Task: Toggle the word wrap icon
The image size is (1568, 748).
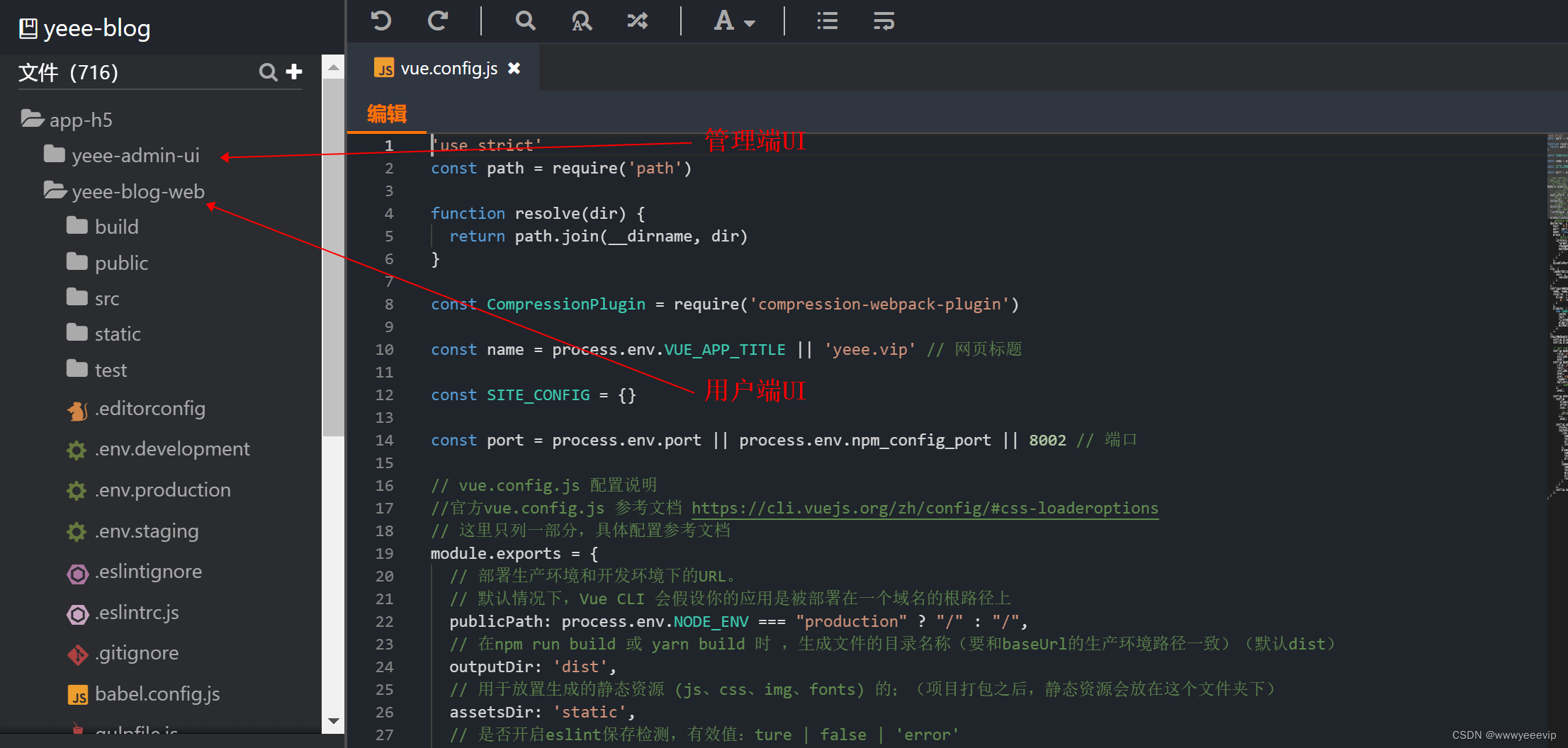Action: click(884, 21)
